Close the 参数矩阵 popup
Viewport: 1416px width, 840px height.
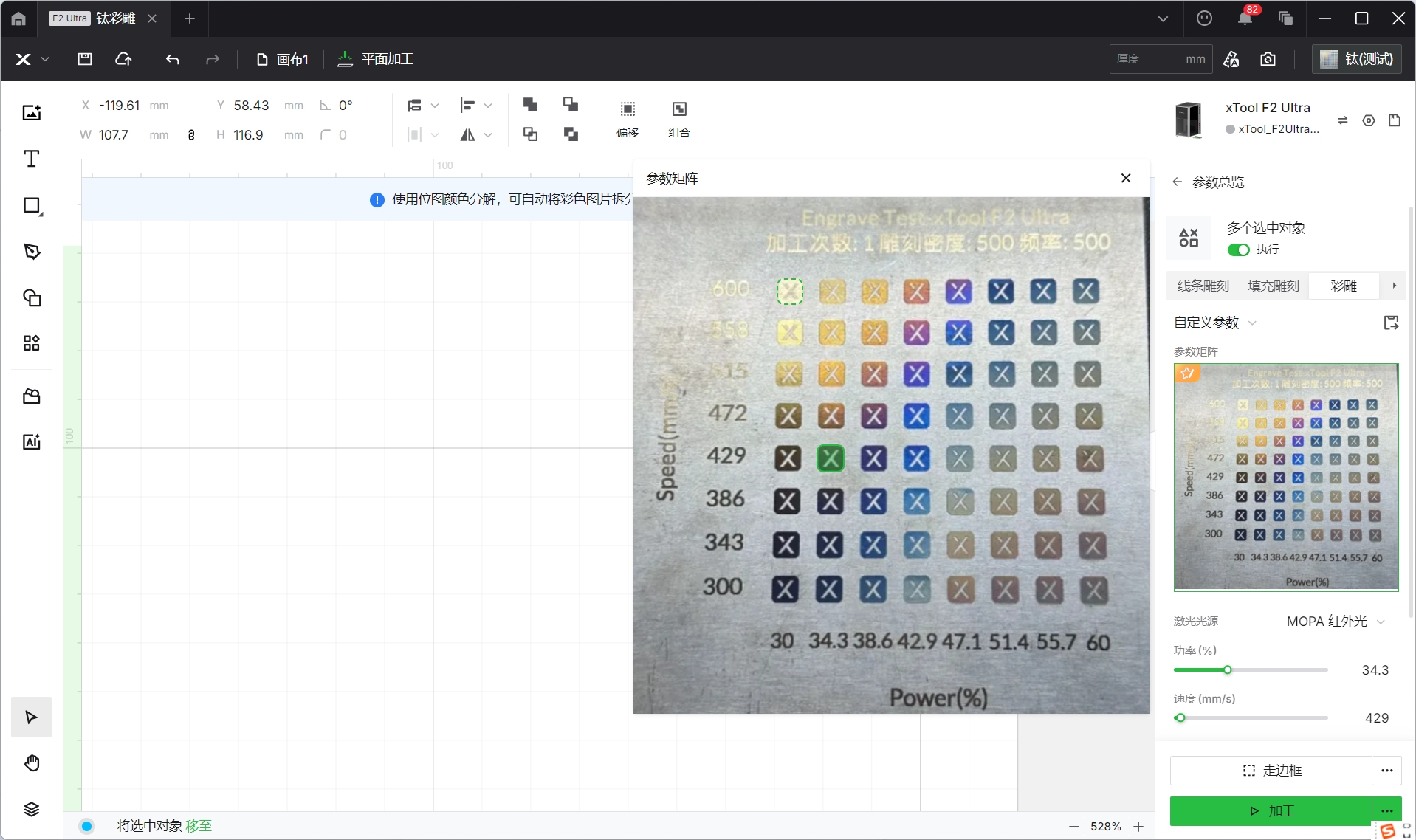pos(1126,178)
